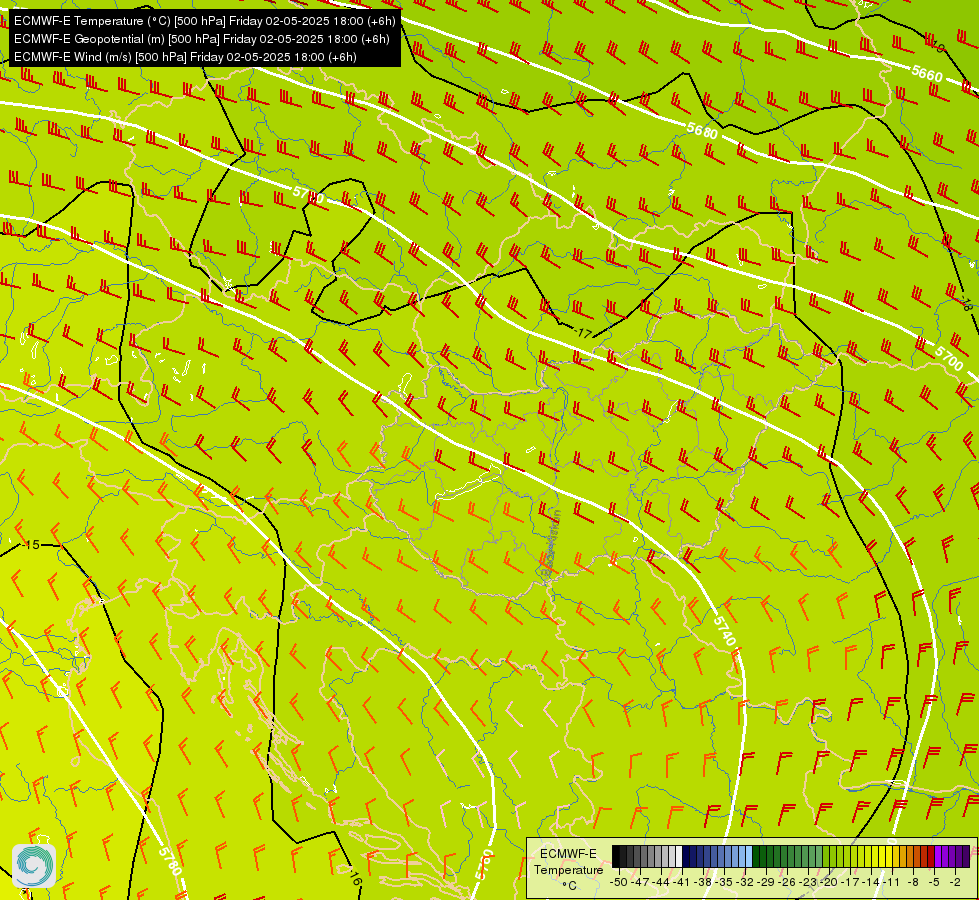This screenshot has width=979, height=900.
Task: Click the -41 value on temperature legend
Action: pyautogui.click(x=682, y=882)
